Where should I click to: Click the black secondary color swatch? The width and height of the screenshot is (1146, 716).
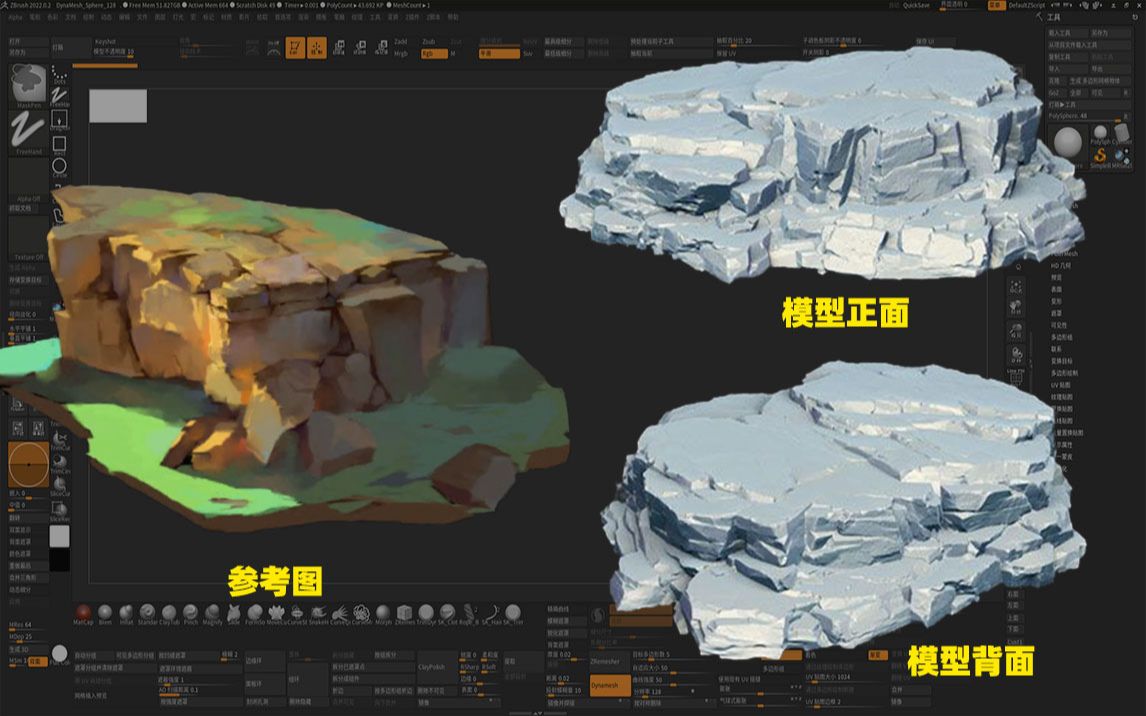[59, 560]
